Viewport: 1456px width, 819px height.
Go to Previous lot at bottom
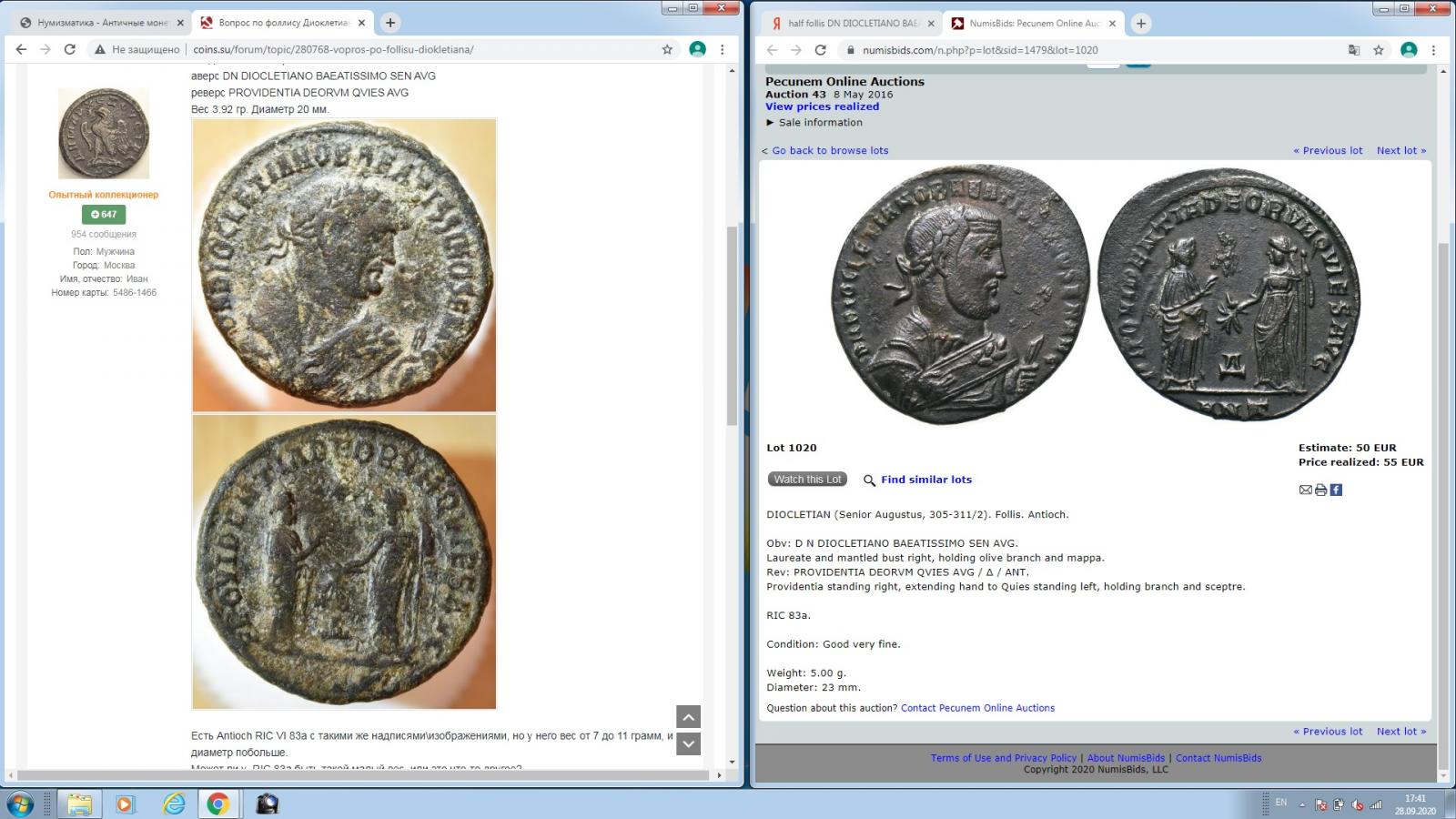click(x=1328, y=732)
